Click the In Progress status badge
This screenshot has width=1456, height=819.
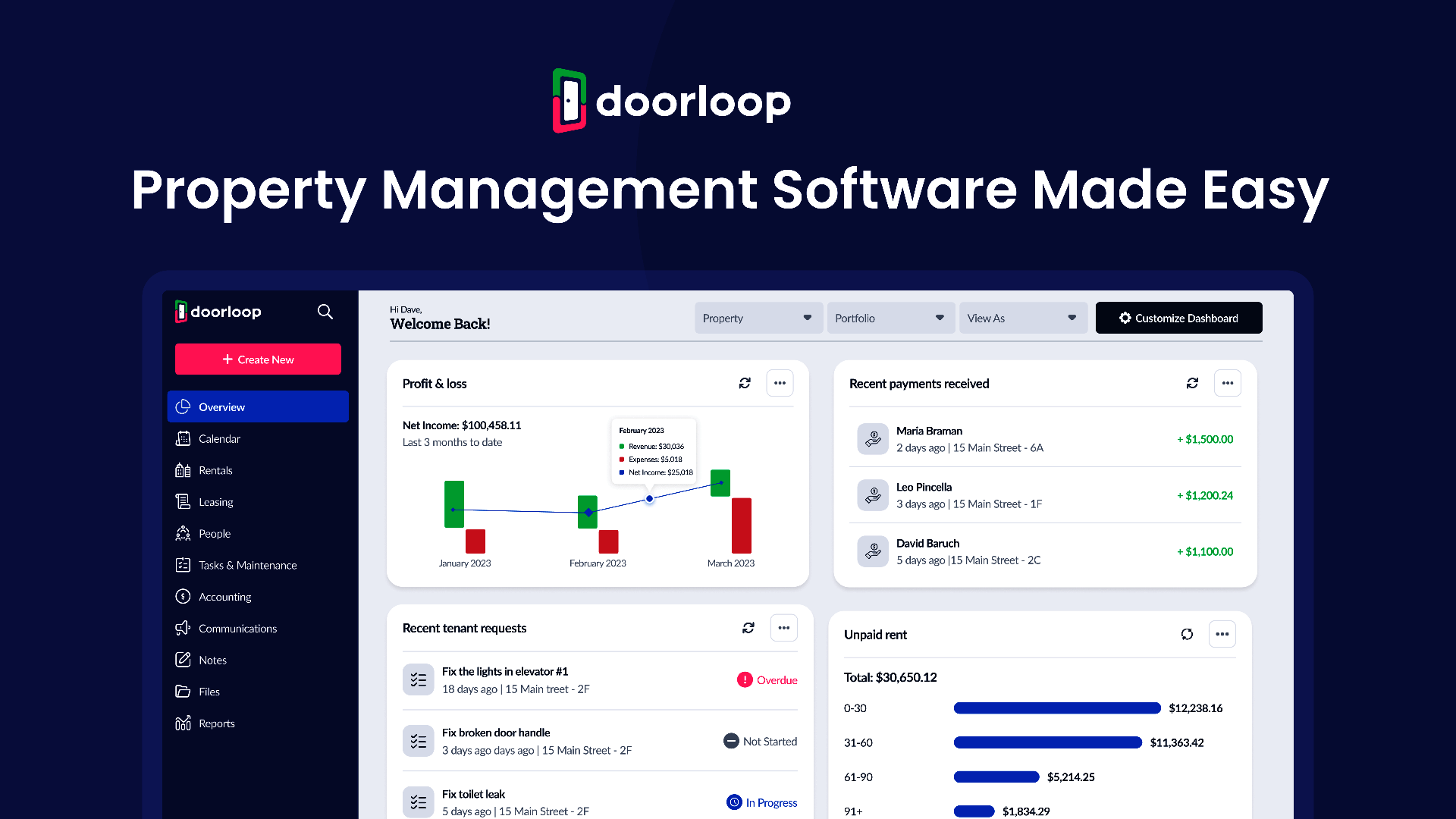[x=761, y=802]
